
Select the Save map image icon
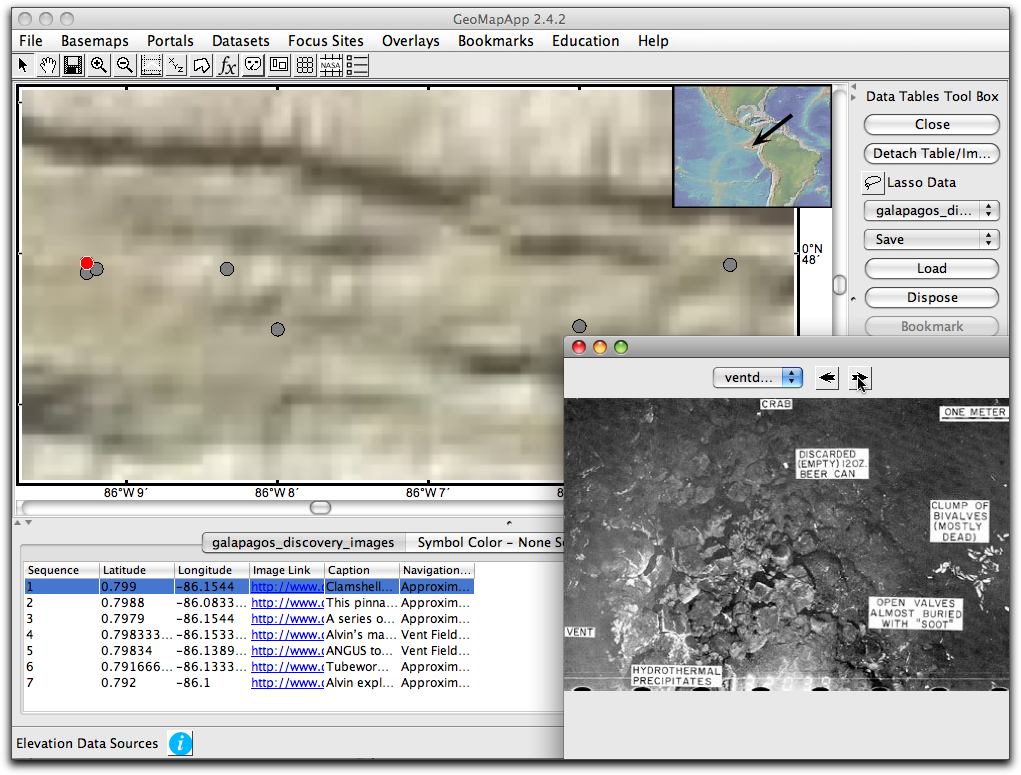coord(73,64)
